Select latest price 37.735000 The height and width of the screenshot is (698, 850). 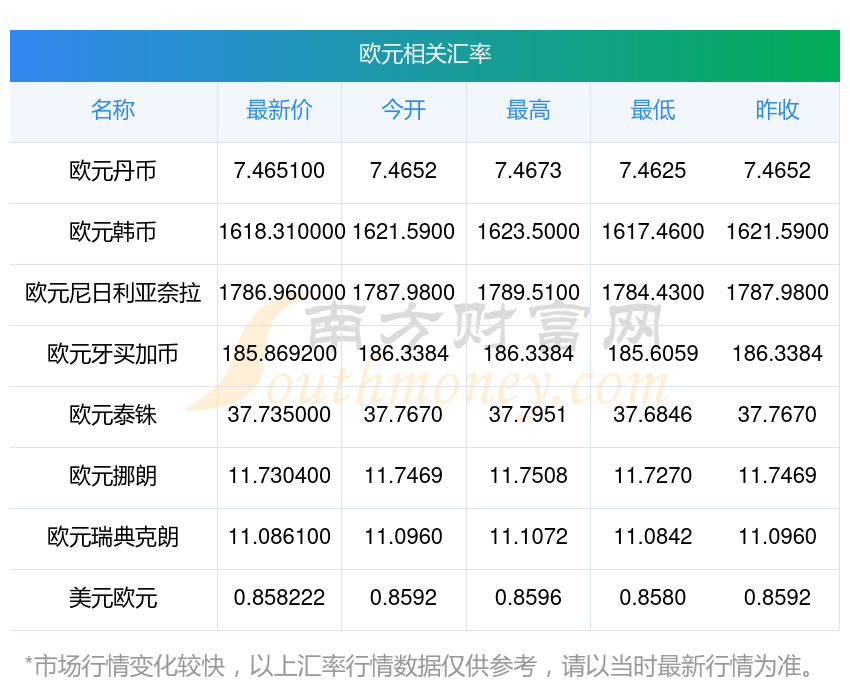point(279,415)
